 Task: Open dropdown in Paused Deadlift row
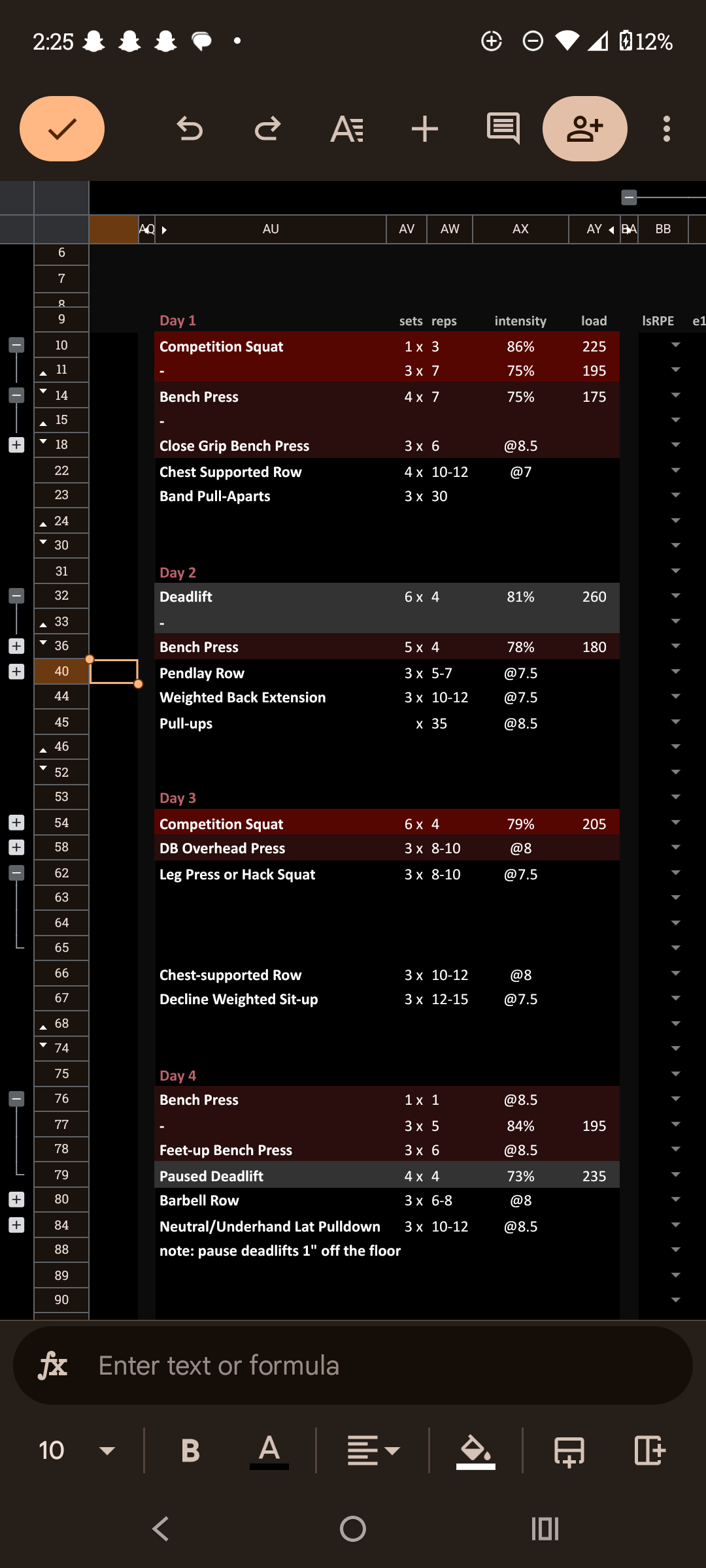click(x=676, y=1175)
